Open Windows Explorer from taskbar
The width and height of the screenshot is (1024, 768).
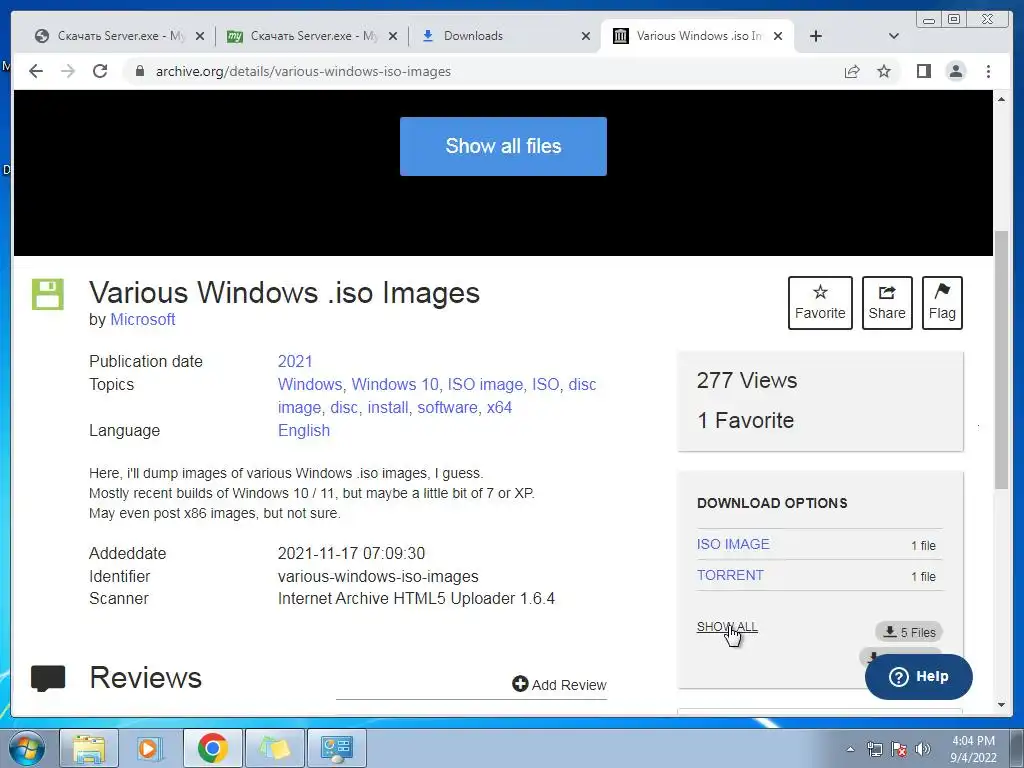89,748
